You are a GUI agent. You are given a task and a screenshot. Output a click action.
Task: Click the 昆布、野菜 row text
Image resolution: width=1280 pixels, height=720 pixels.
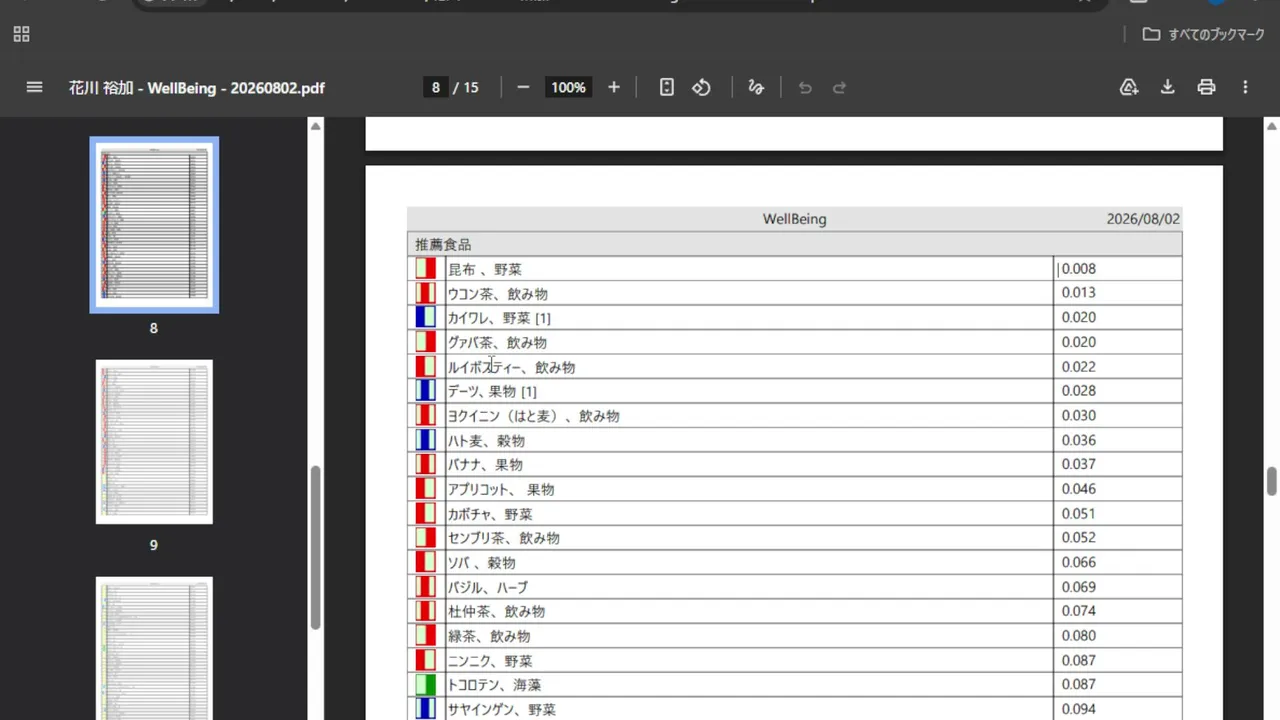(x=484, y=269)
